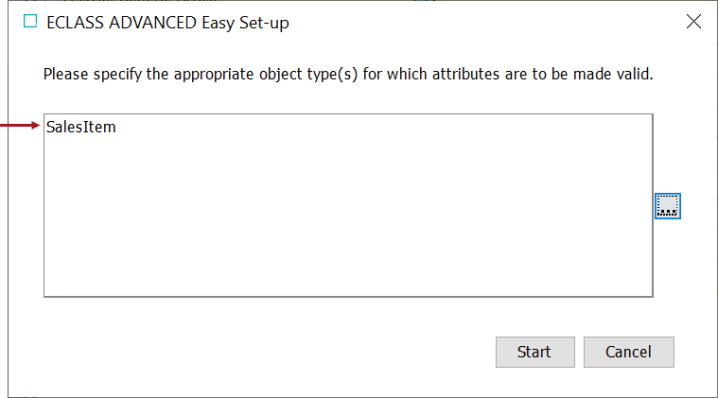Click inside the empty object type list area
This screenshot has height=398, width=718.
click(x=348, y=215)
